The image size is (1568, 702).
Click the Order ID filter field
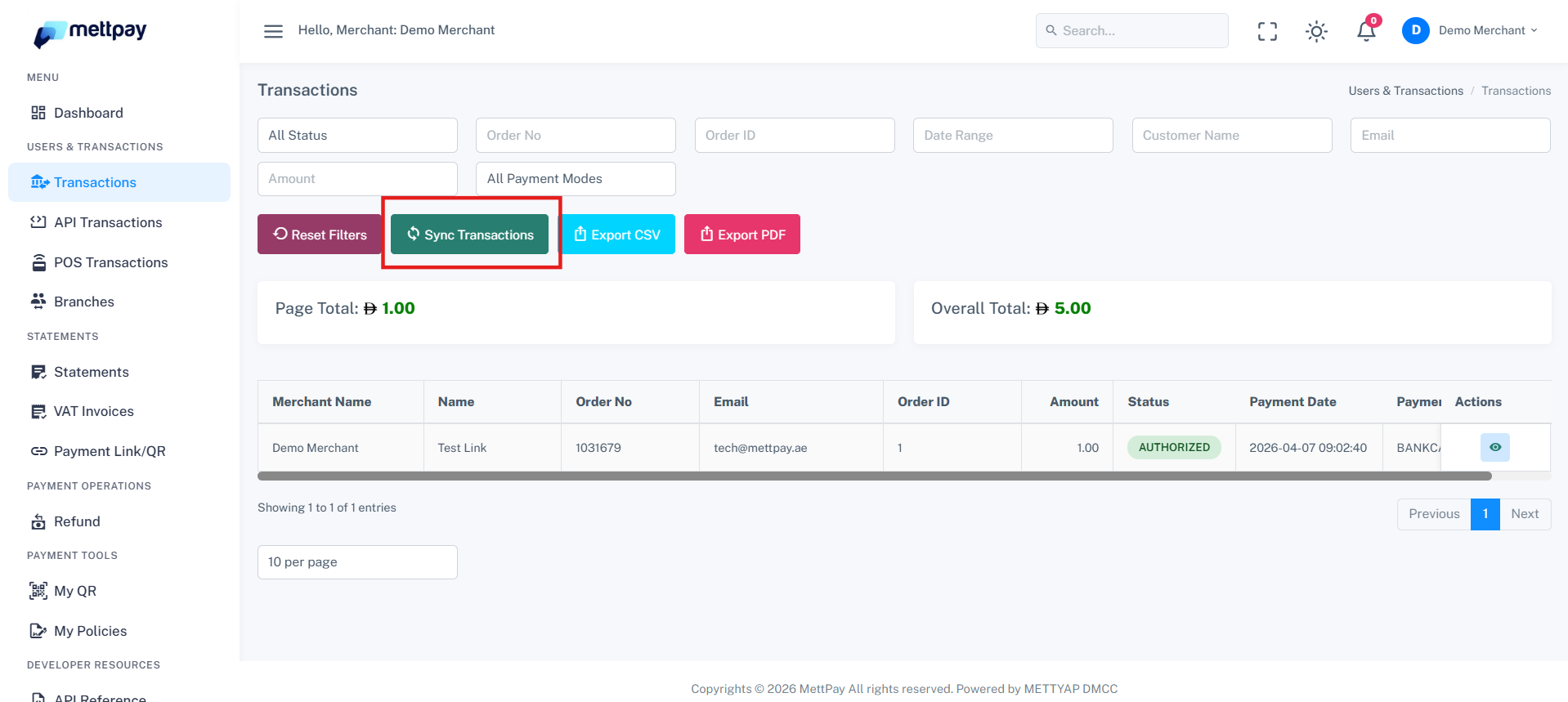click(x=795, y=135)
